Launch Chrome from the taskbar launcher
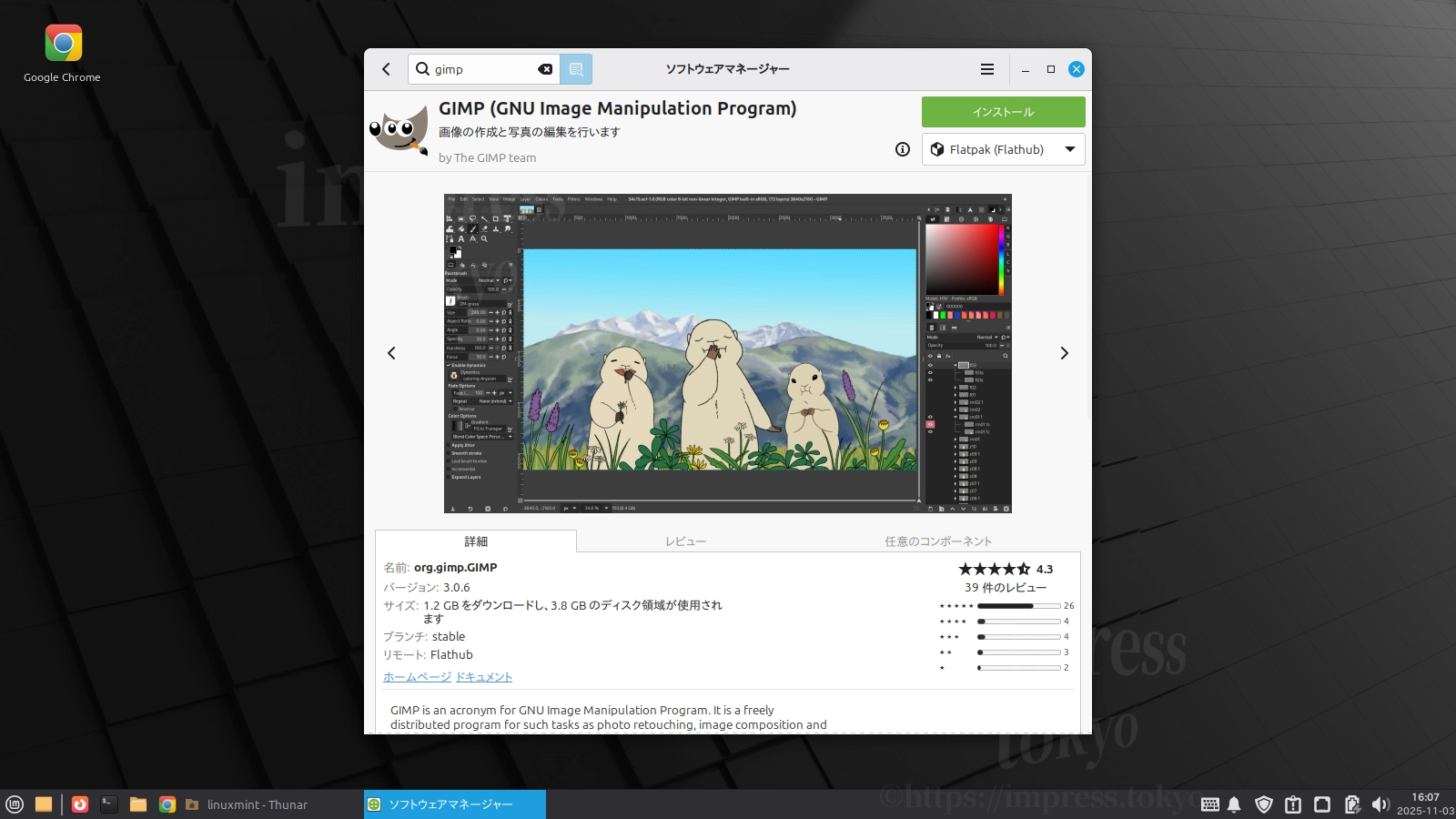The image size is (1456, 819). (167, 804)
